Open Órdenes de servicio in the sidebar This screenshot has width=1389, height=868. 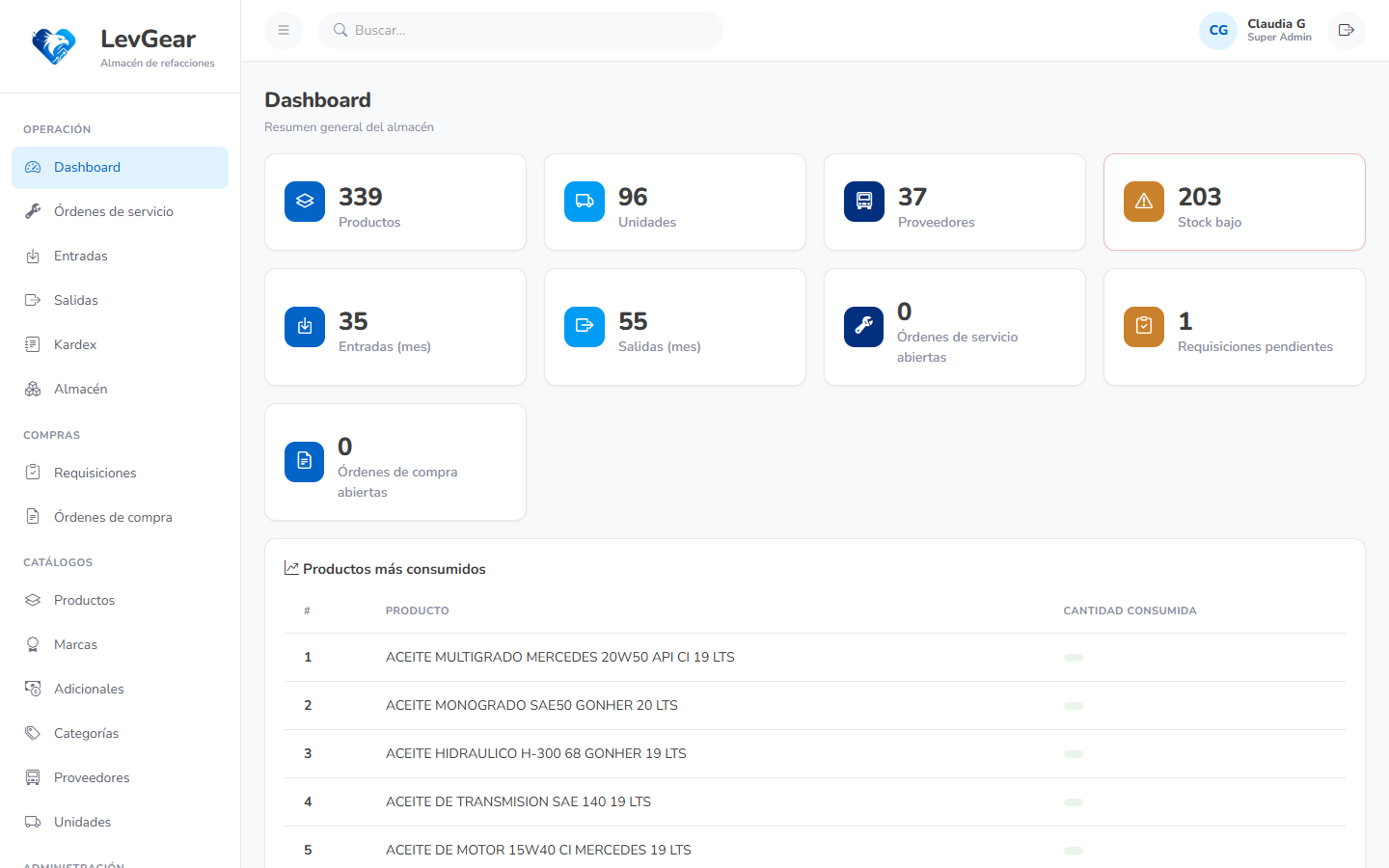point(120,211)
